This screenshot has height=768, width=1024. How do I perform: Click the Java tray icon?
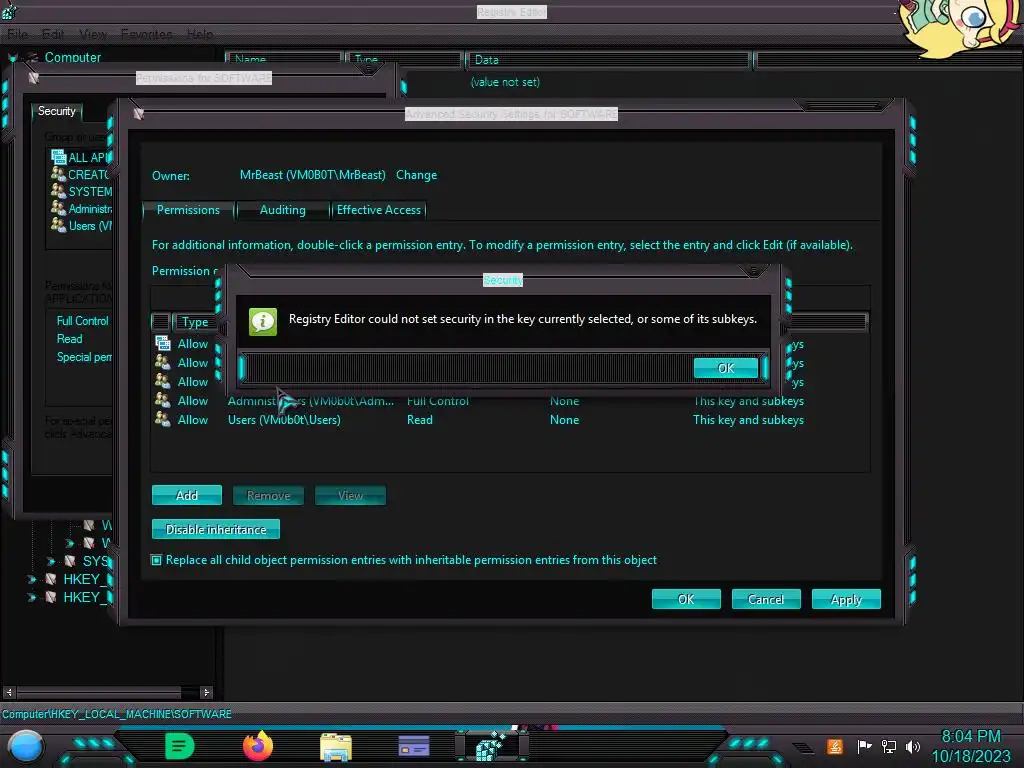point(835,746)
